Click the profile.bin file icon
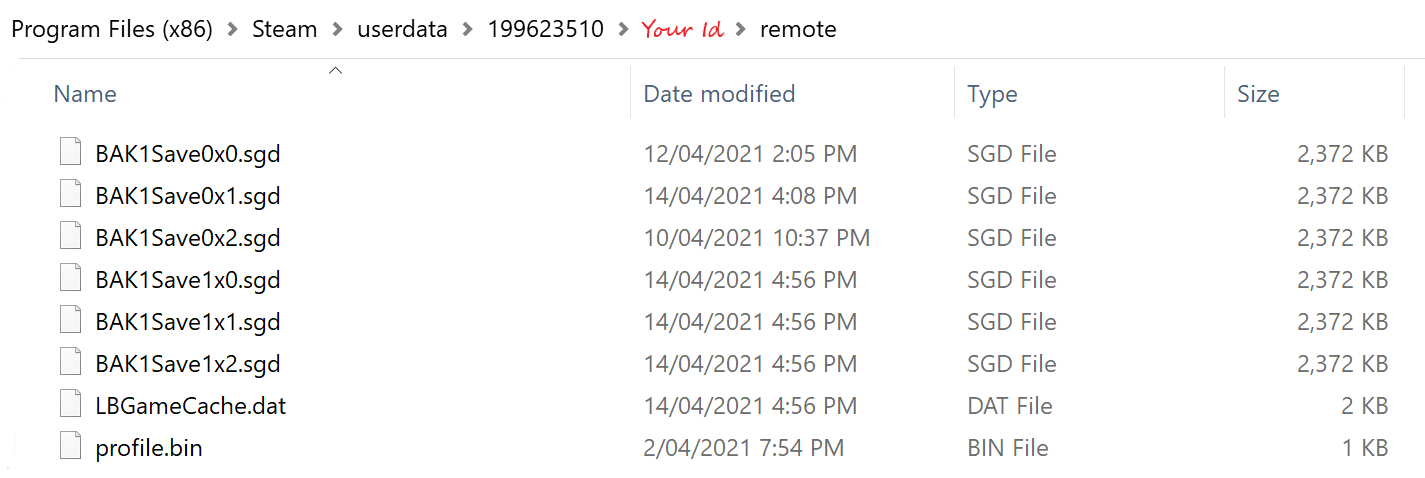Viewport: 1425px width, 478px height. 70,448
